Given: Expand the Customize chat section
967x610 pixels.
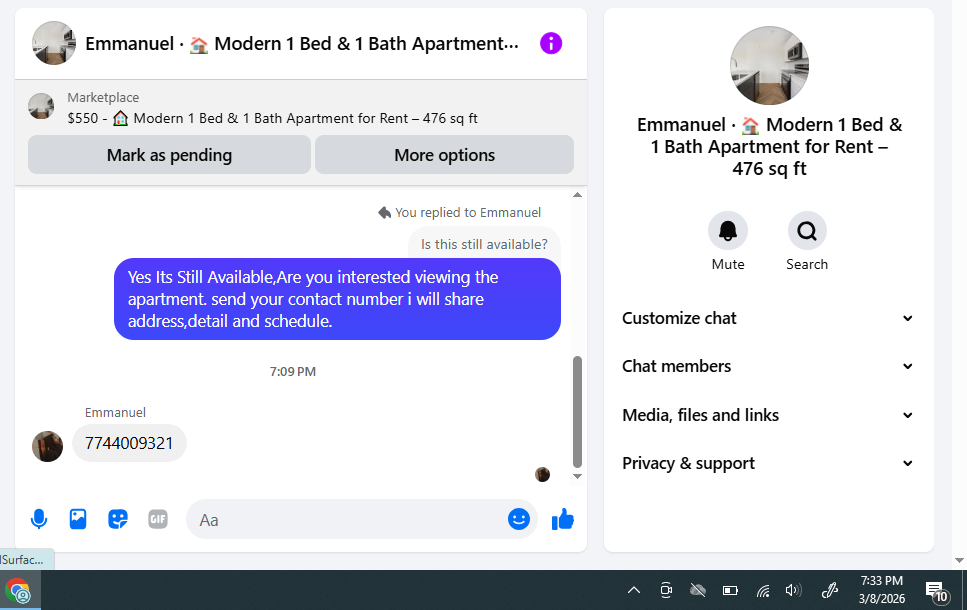Looking at the screenshot, I should [x=768, y=318].
